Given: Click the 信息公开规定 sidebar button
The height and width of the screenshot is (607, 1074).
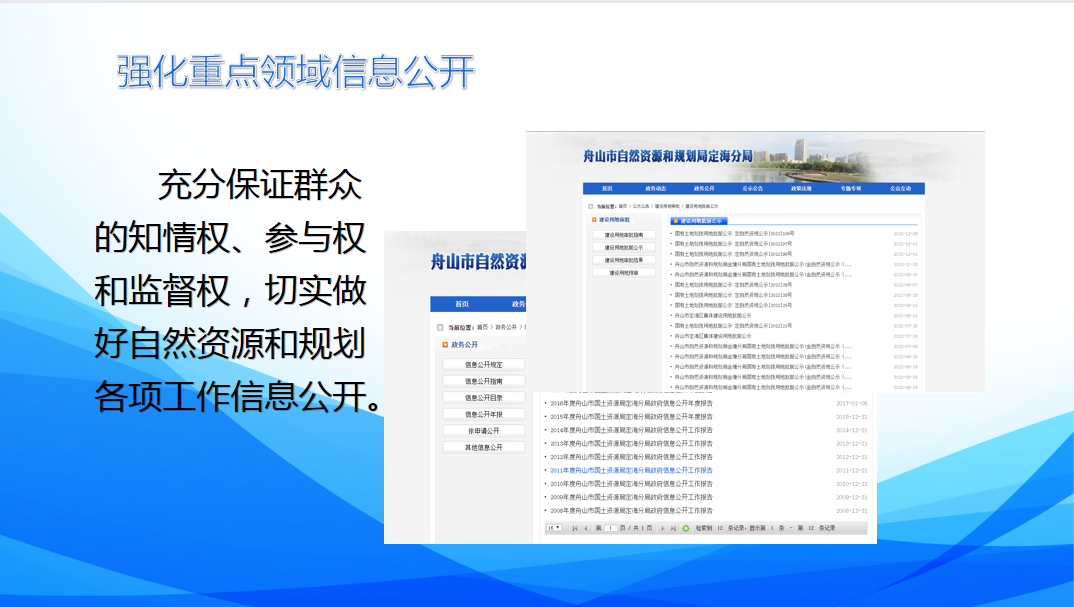Looking at the screenshot, I should pyautogui.click(x=484, y=365).
